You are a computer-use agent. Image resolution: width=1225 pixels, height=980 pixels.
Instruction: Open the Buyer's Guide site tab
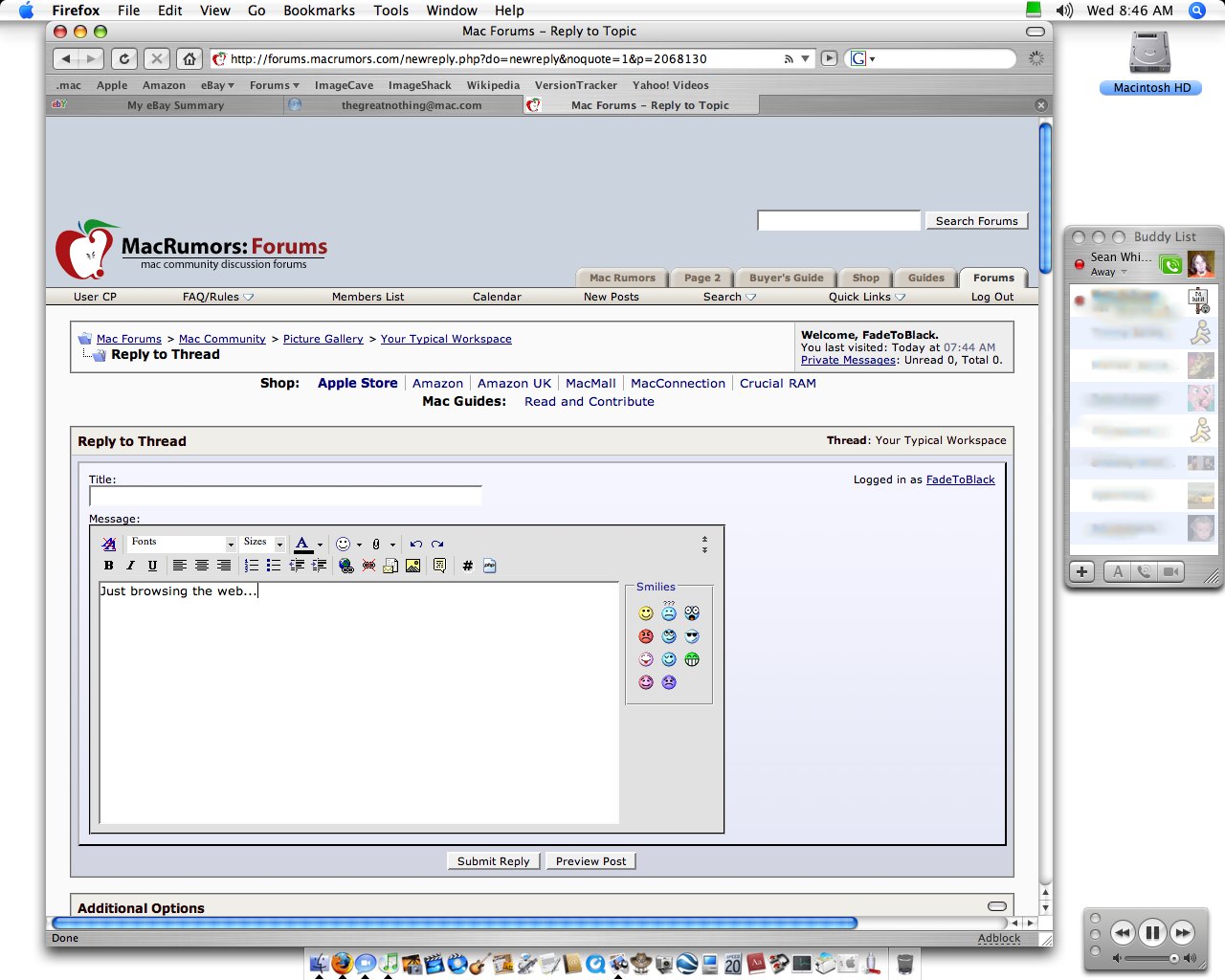(786, 278)
